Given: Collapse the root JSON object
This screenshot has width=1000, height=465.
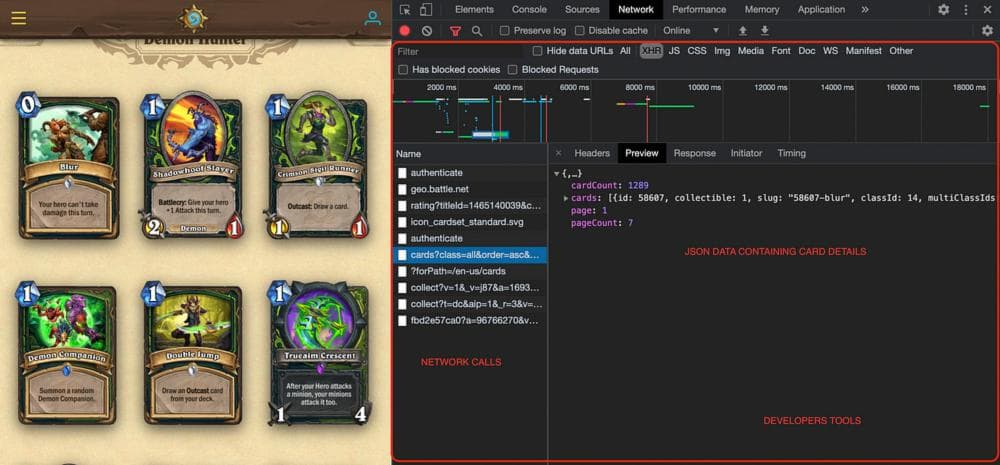Looking at the screenshot, I should pyautogui.click(x=557, y=173).
